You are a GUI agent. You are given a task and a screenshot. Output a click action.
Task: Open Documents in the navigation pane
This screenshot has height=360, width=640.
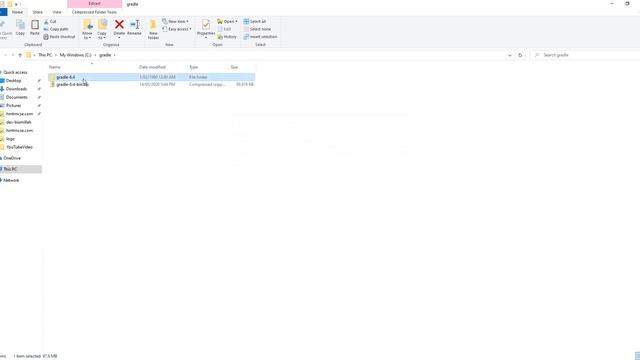[16, 97]
